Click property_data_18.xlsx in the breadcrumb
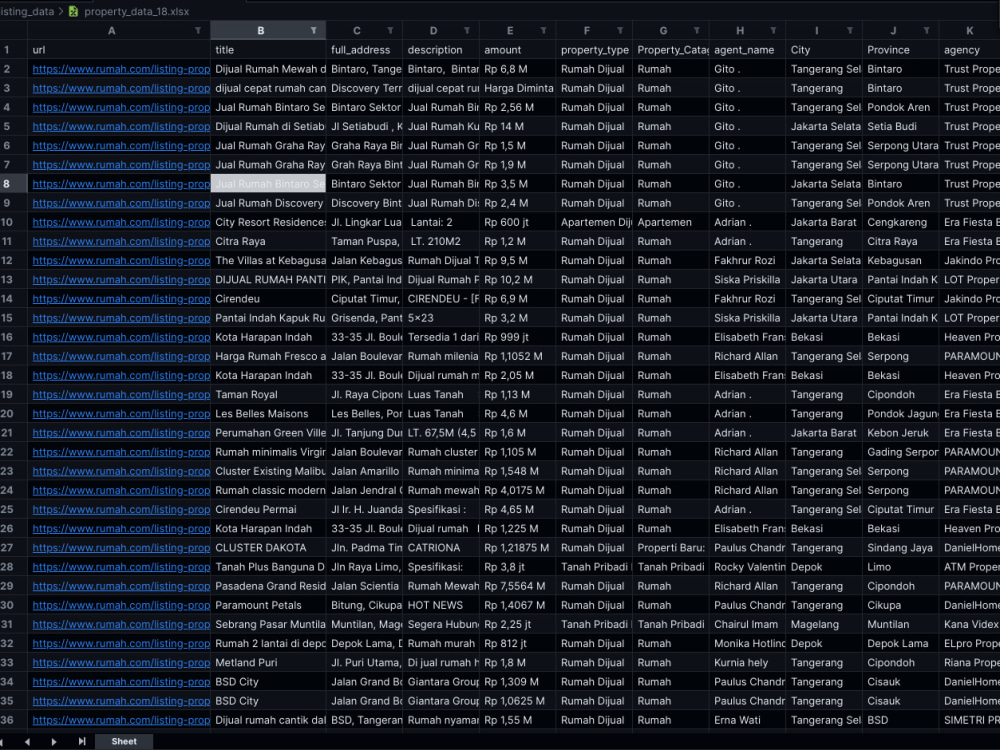 136,11
